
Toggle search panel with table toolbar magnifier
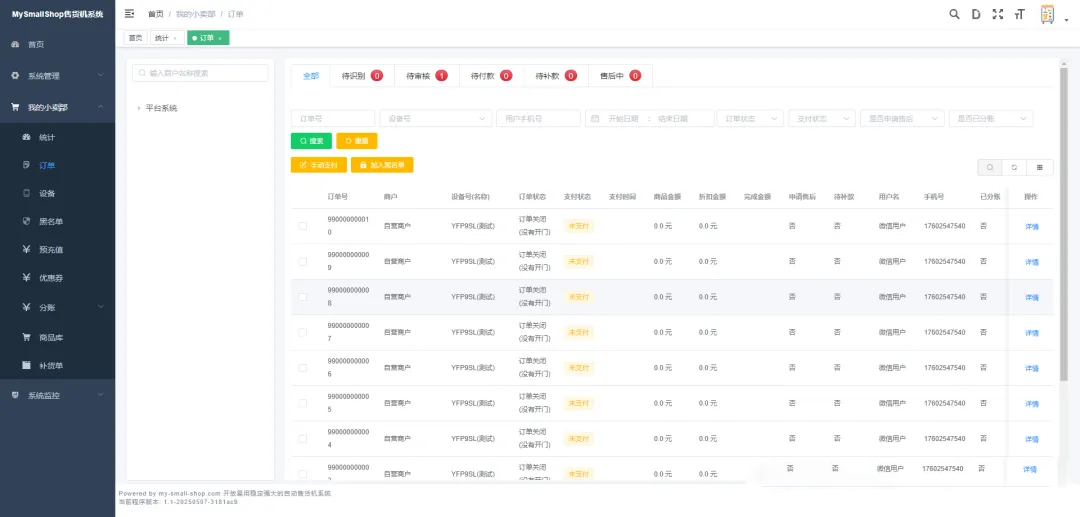[990, 167]
